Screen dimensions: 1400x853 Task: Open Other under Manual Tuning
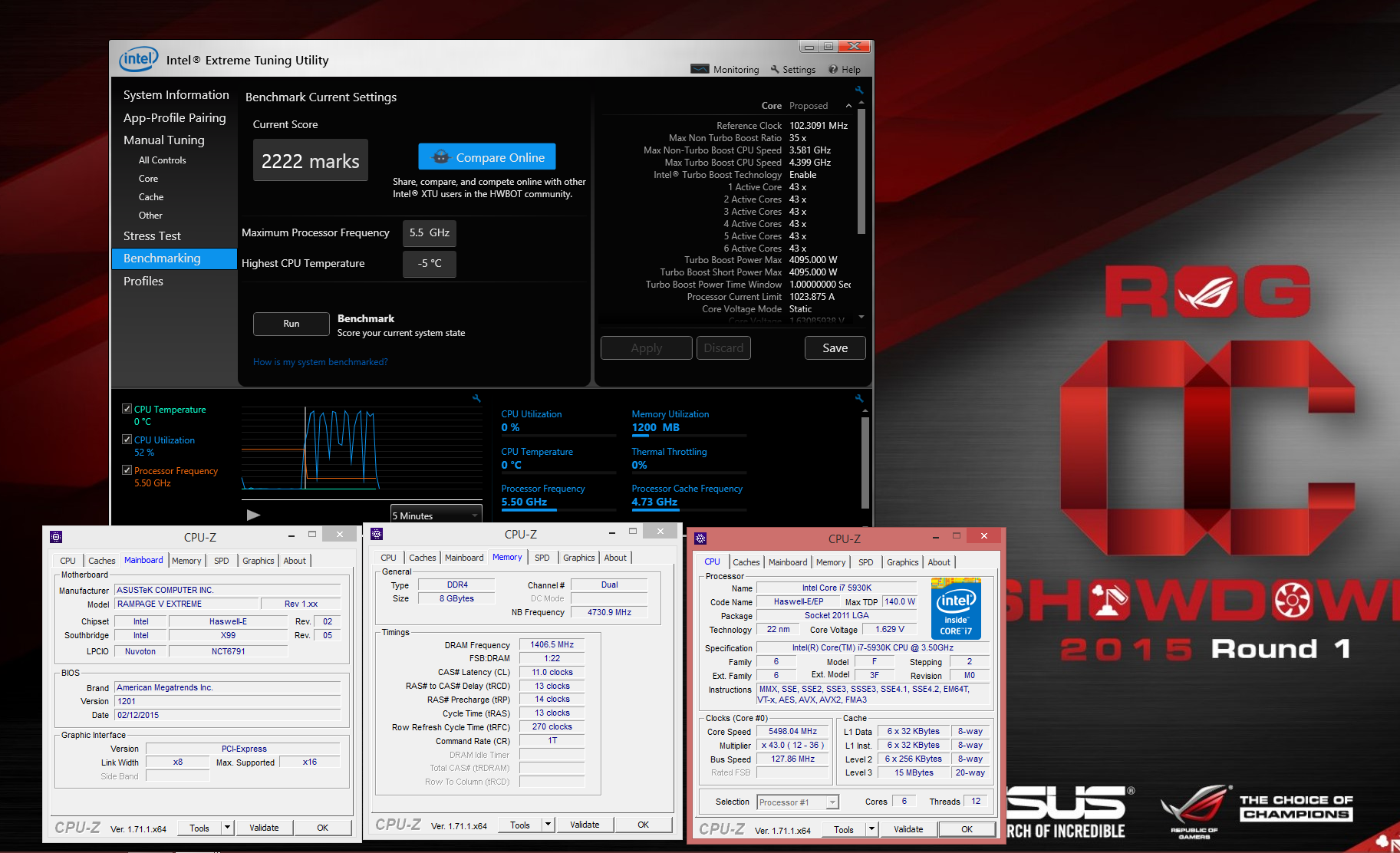point(150,216)
